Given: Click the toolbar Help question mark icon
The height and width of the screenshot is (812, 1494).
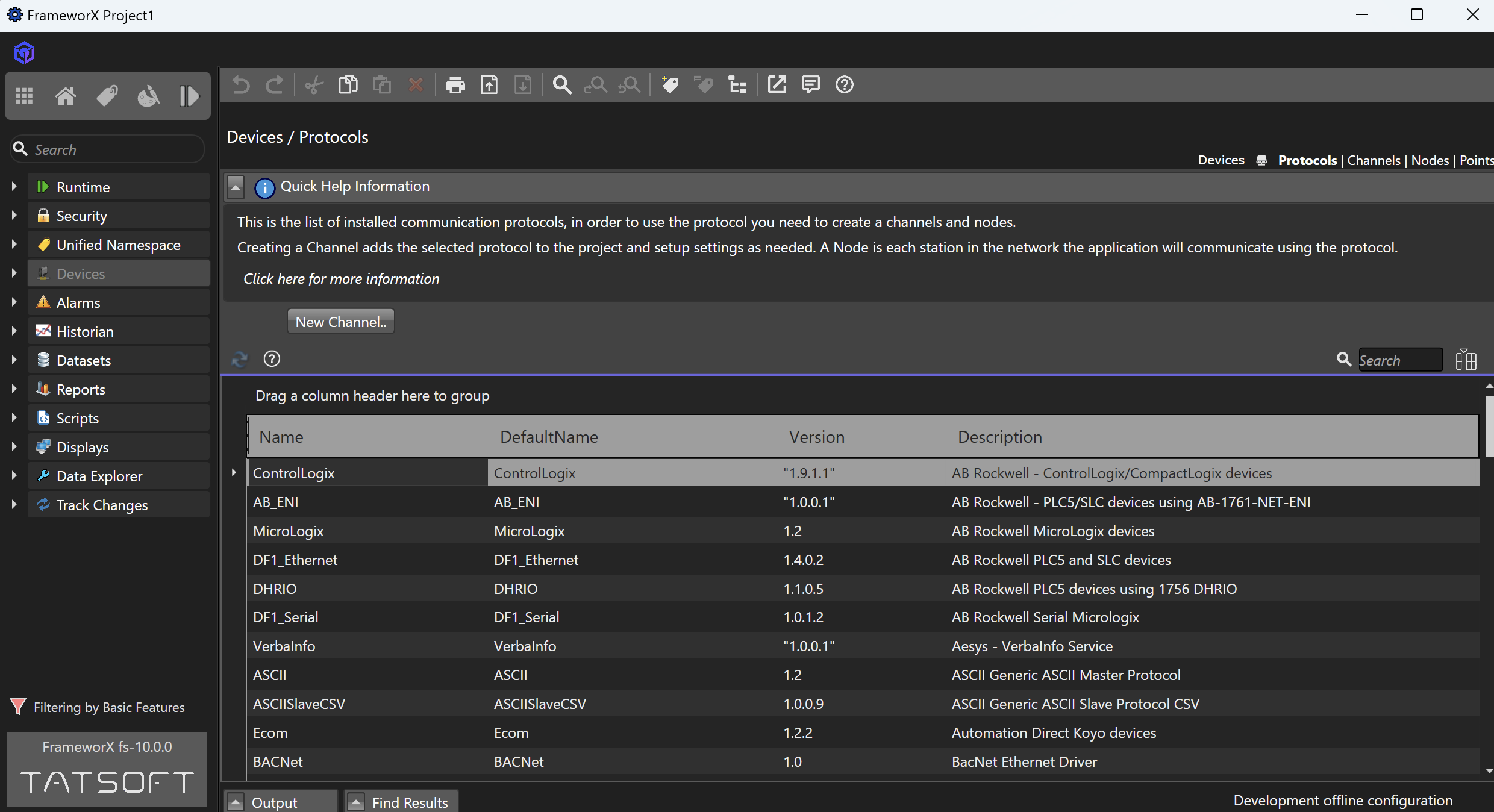Looking at the screenshot, I should pyautogui.click(x=845, y=85).
